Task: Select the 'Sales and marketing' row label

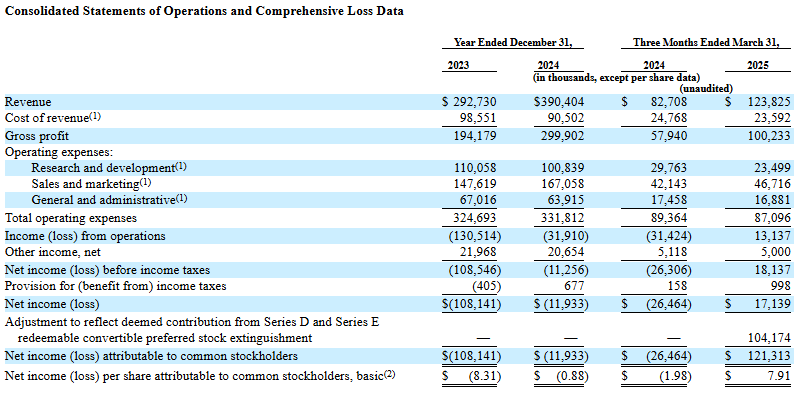Action: 91,183
